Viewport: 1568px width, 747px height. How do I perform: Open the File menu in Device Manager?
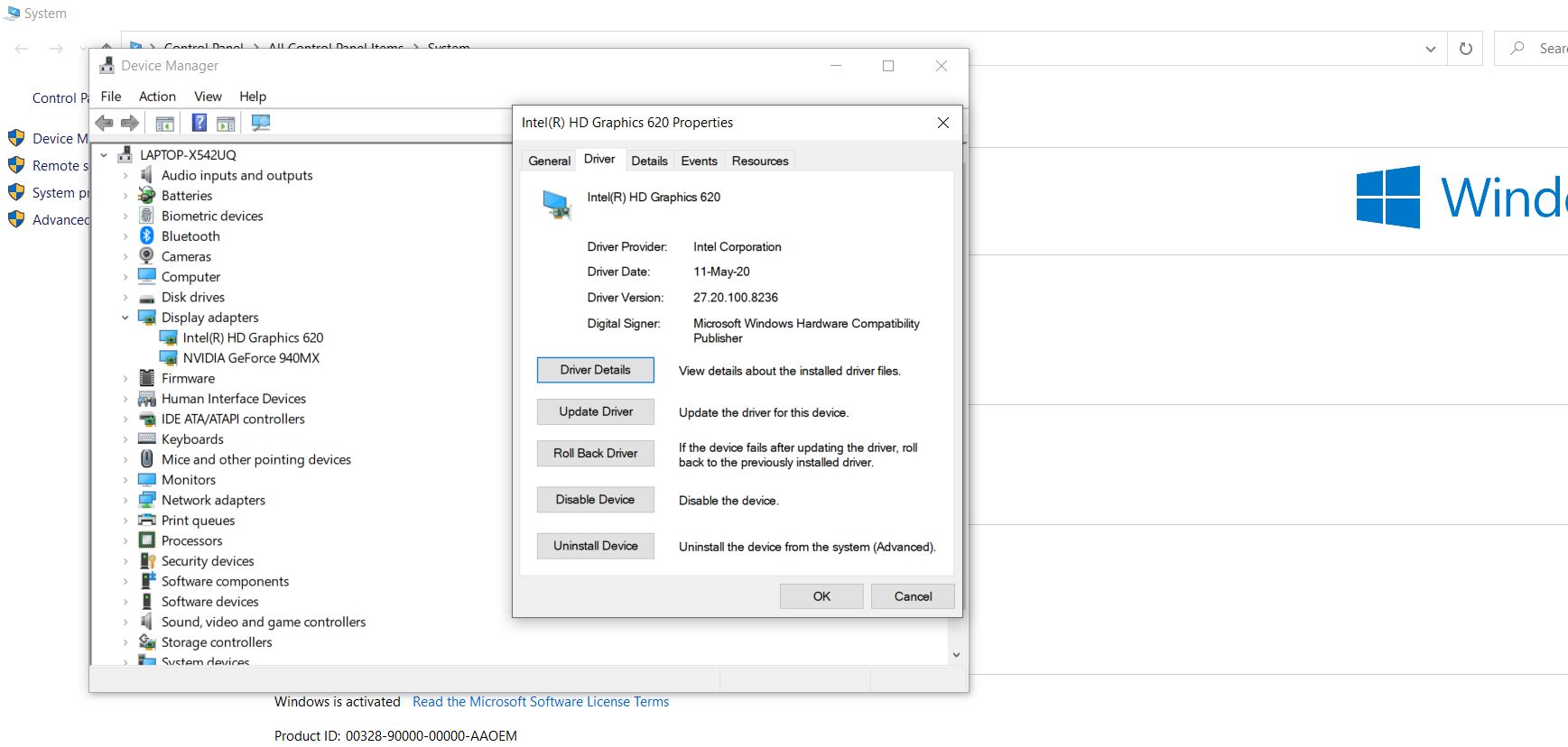111,97
